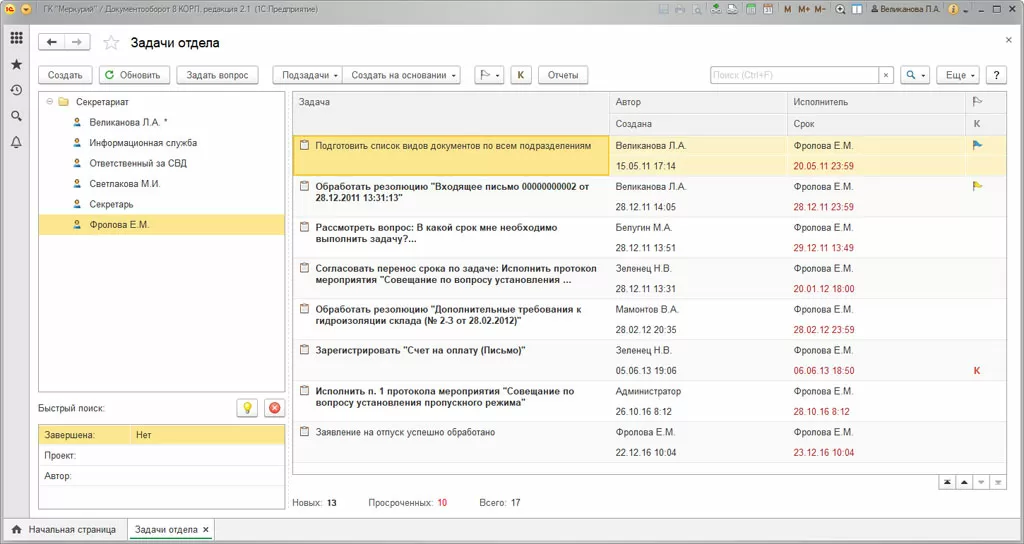Clear the search field with x
The height and width of the screenshot is (544, 1024).
coord(886,75)
